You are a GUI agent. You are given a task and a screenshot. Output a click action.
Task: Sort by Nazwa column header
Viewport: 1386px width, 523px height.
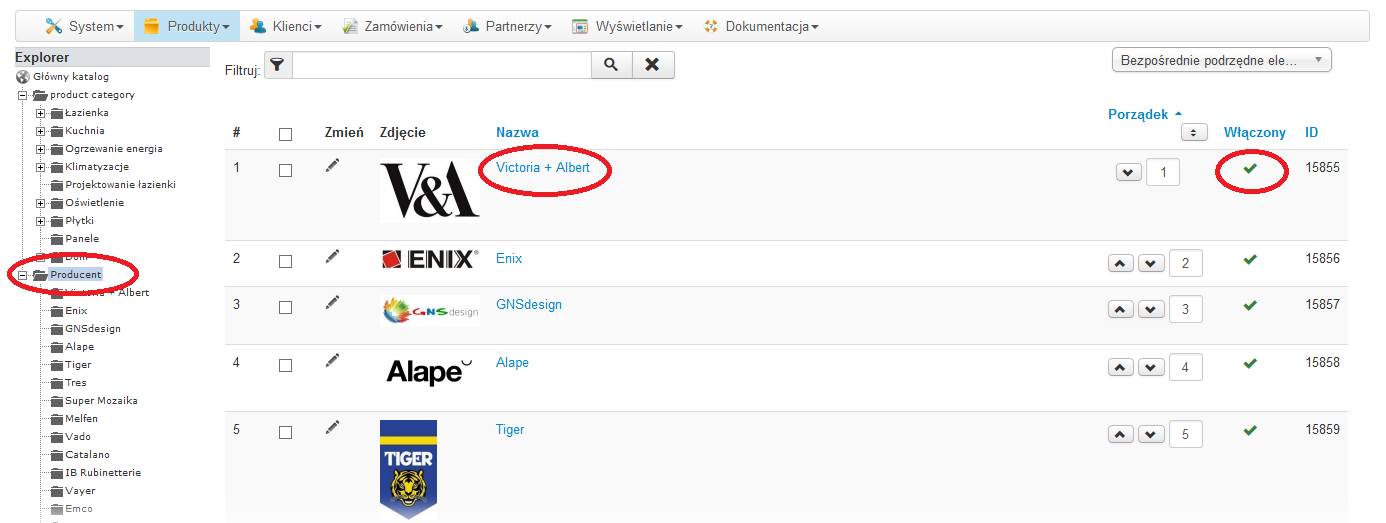point(517,132)
